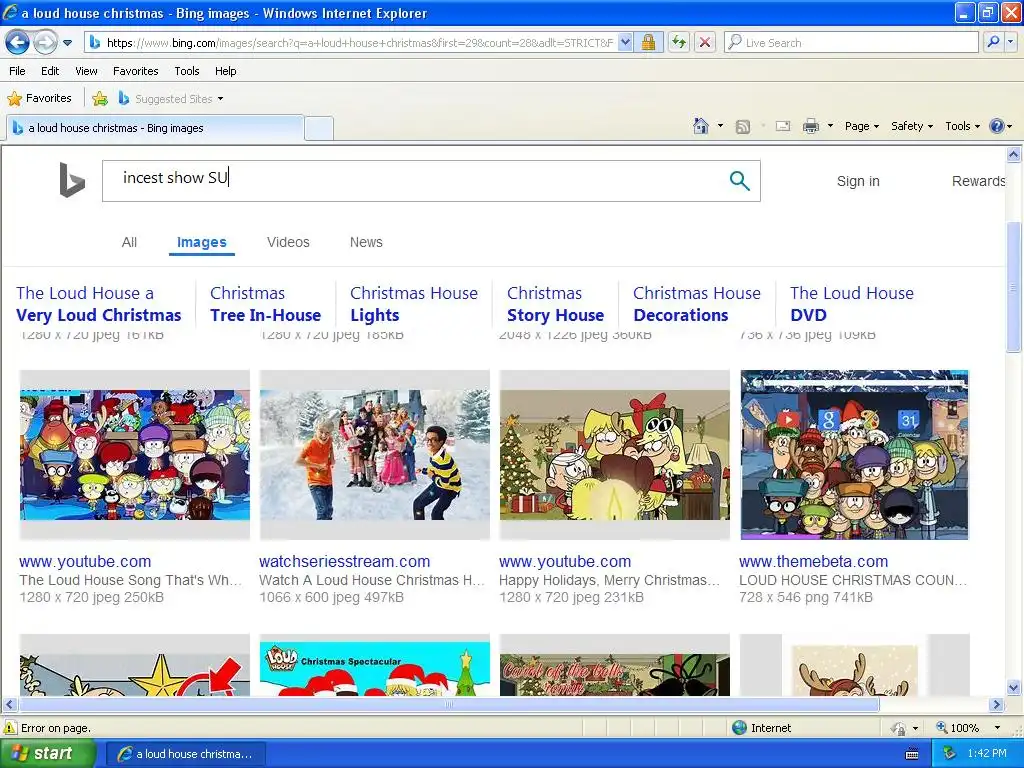
Task: Select 'The Loud House DVD' suggestion
Action: coord(852,304)
